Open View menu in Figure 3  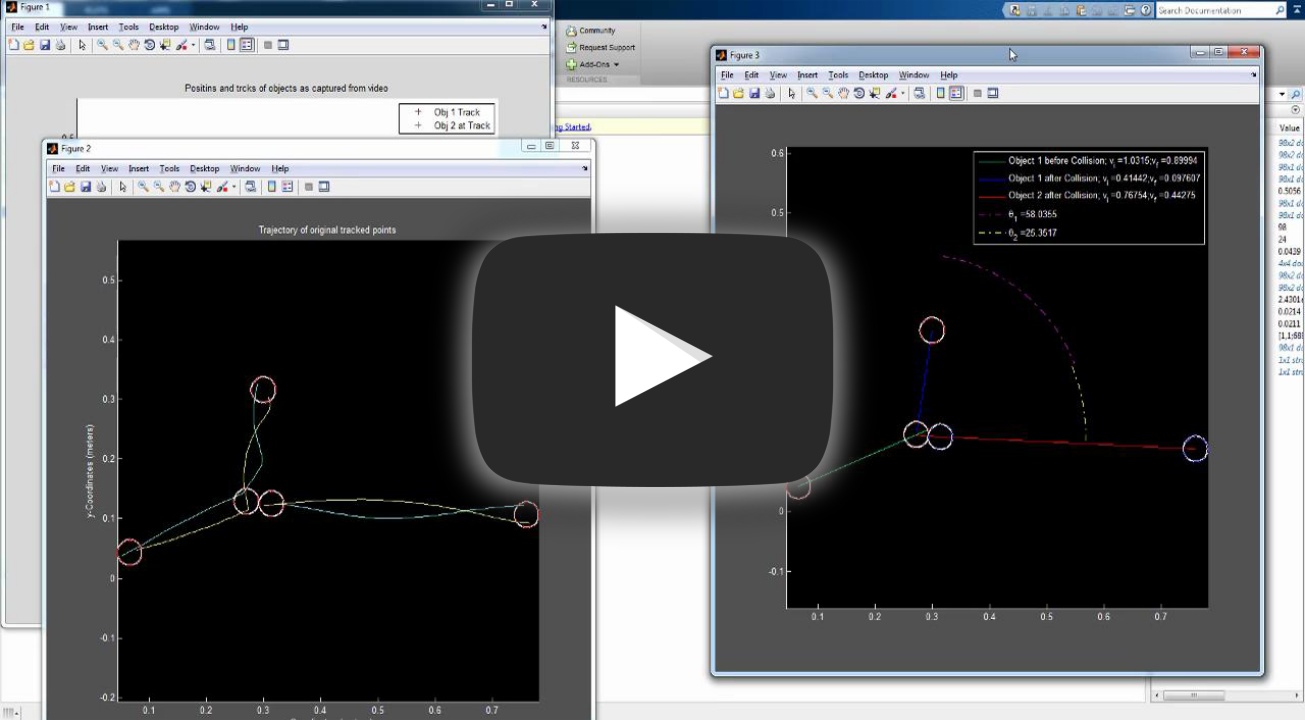pos(778,75)
